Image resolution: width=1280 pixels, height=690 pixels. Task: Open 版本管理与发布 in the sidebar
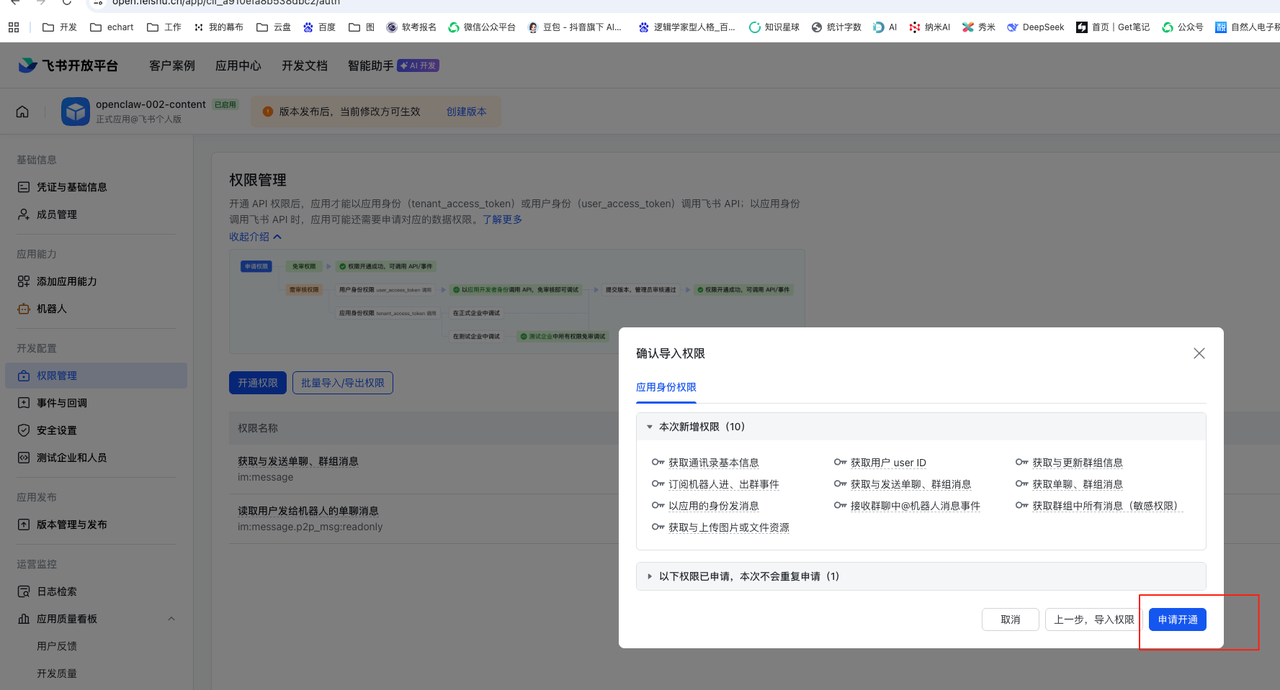(x=71, y=525)
